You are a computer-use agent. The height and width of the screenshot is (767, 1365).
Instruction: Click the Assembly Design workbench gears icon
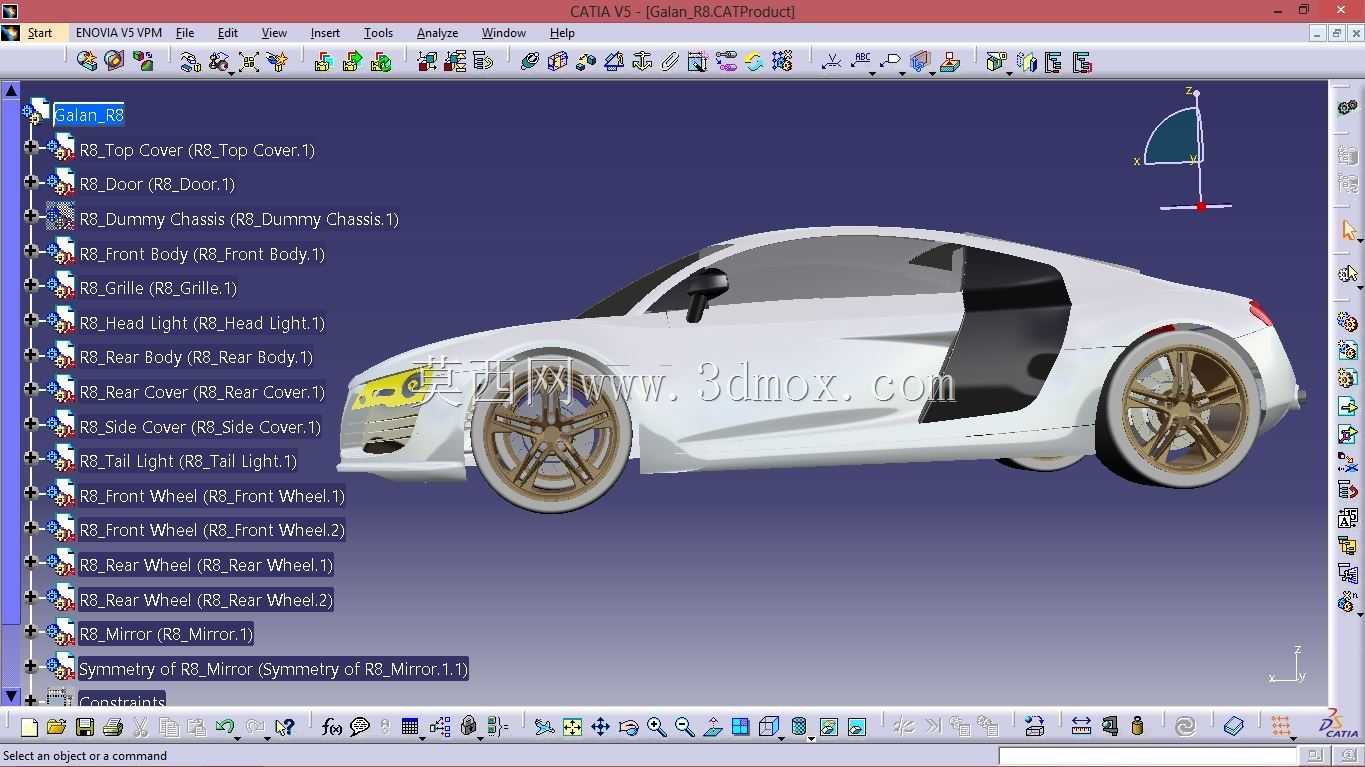(x=1348, y=107)
